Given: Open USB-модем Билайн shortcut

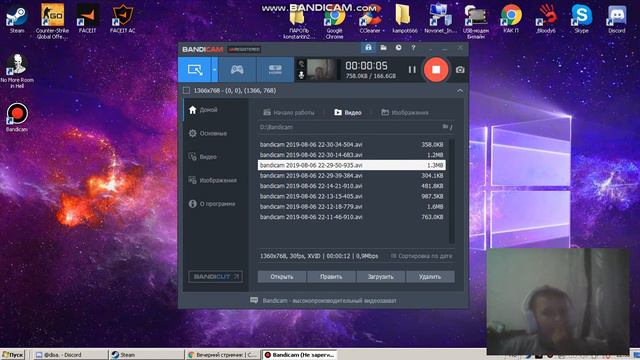Looking at the screenshot, I should click(x=476, y=22).
